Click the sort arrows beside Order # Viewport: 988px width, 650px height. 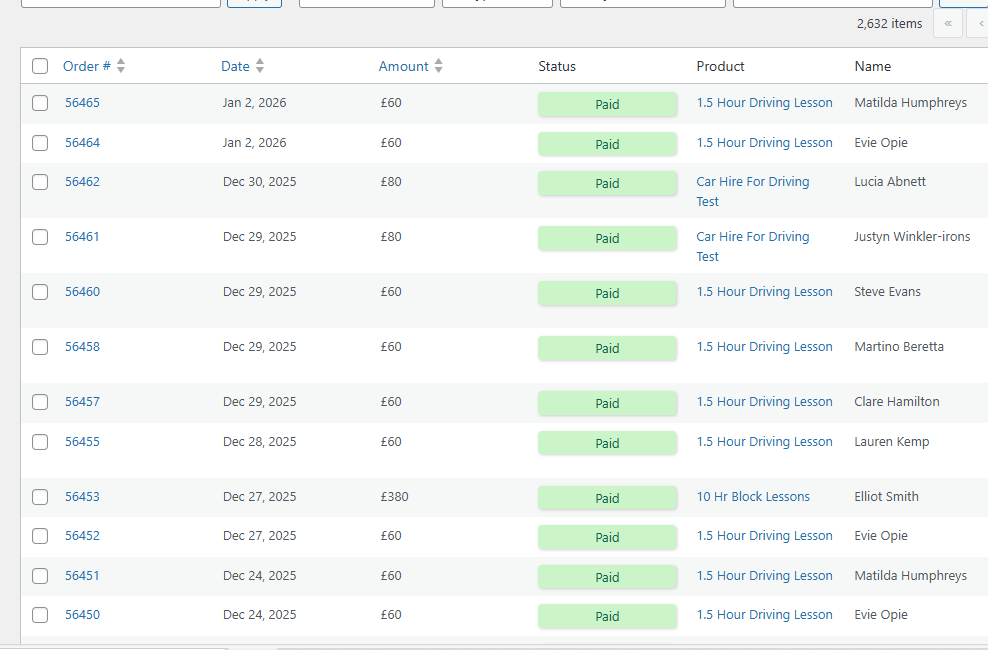[x=121, y=66]
